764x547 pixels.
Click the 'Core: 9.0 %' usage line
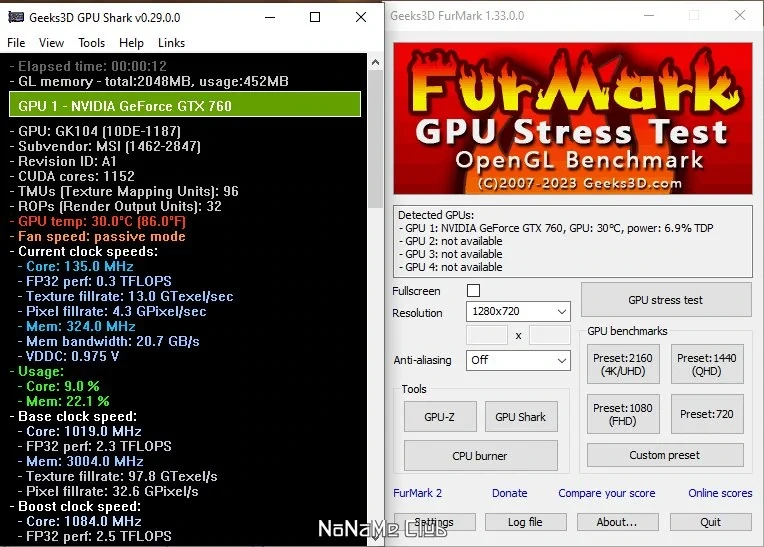pyautogui.click(x=59, y=387)
